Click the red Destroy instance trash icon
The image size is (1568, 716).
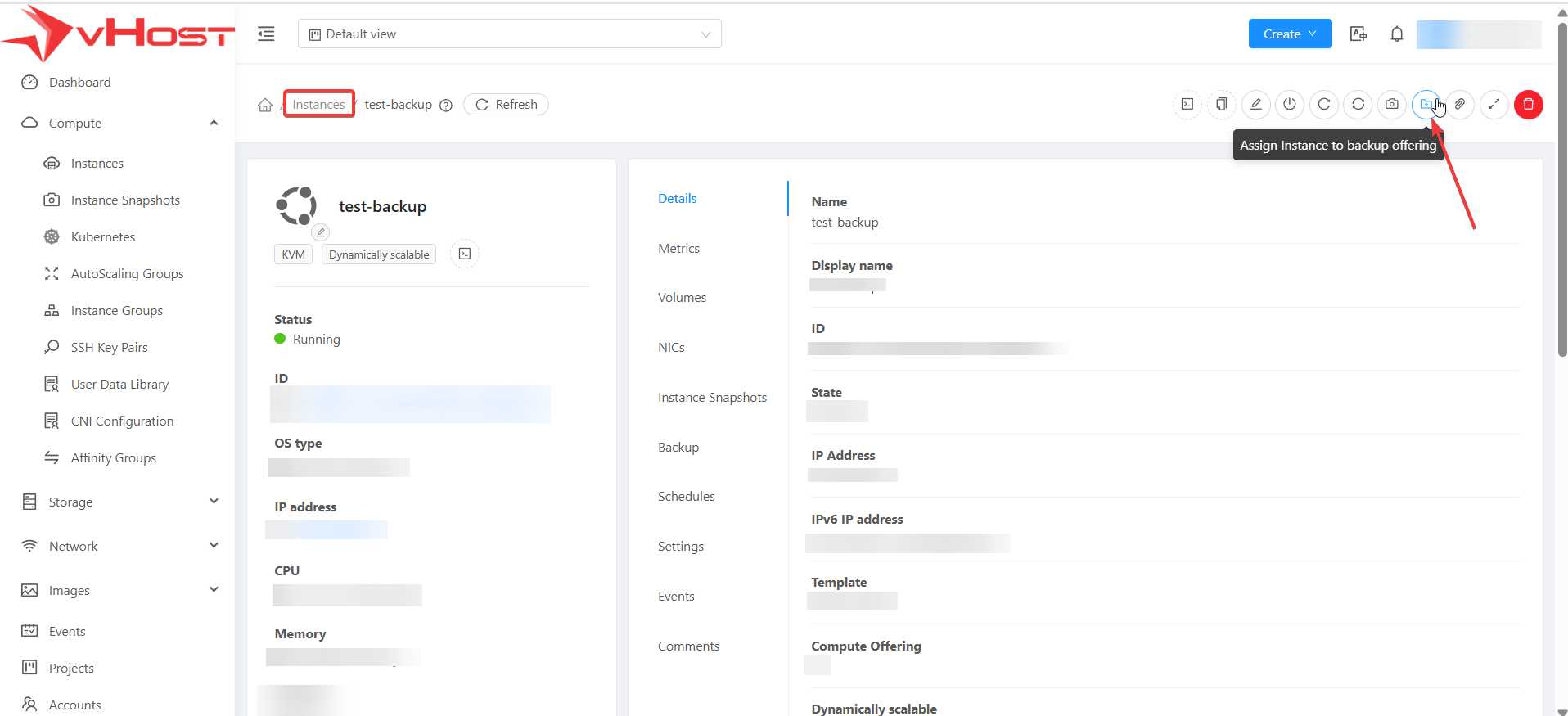1528,105
